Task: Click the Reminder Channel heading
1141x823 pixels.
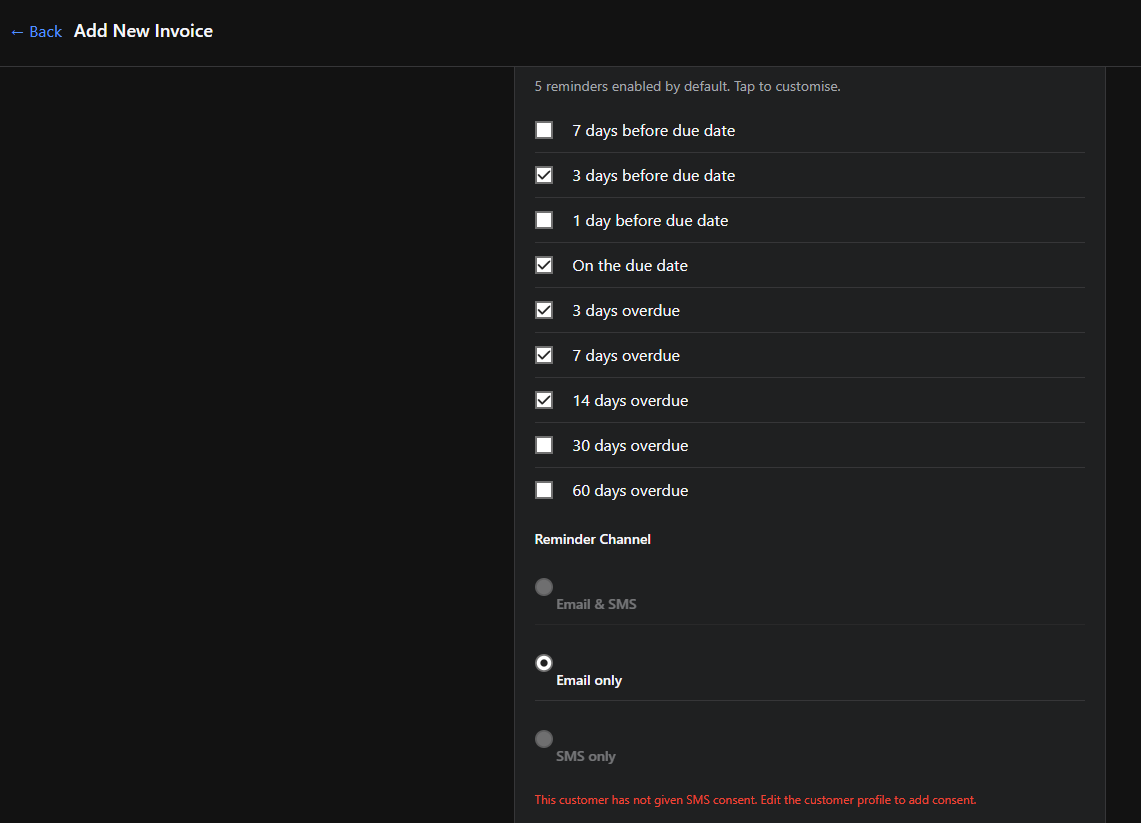Action: (x=592, y=539)
